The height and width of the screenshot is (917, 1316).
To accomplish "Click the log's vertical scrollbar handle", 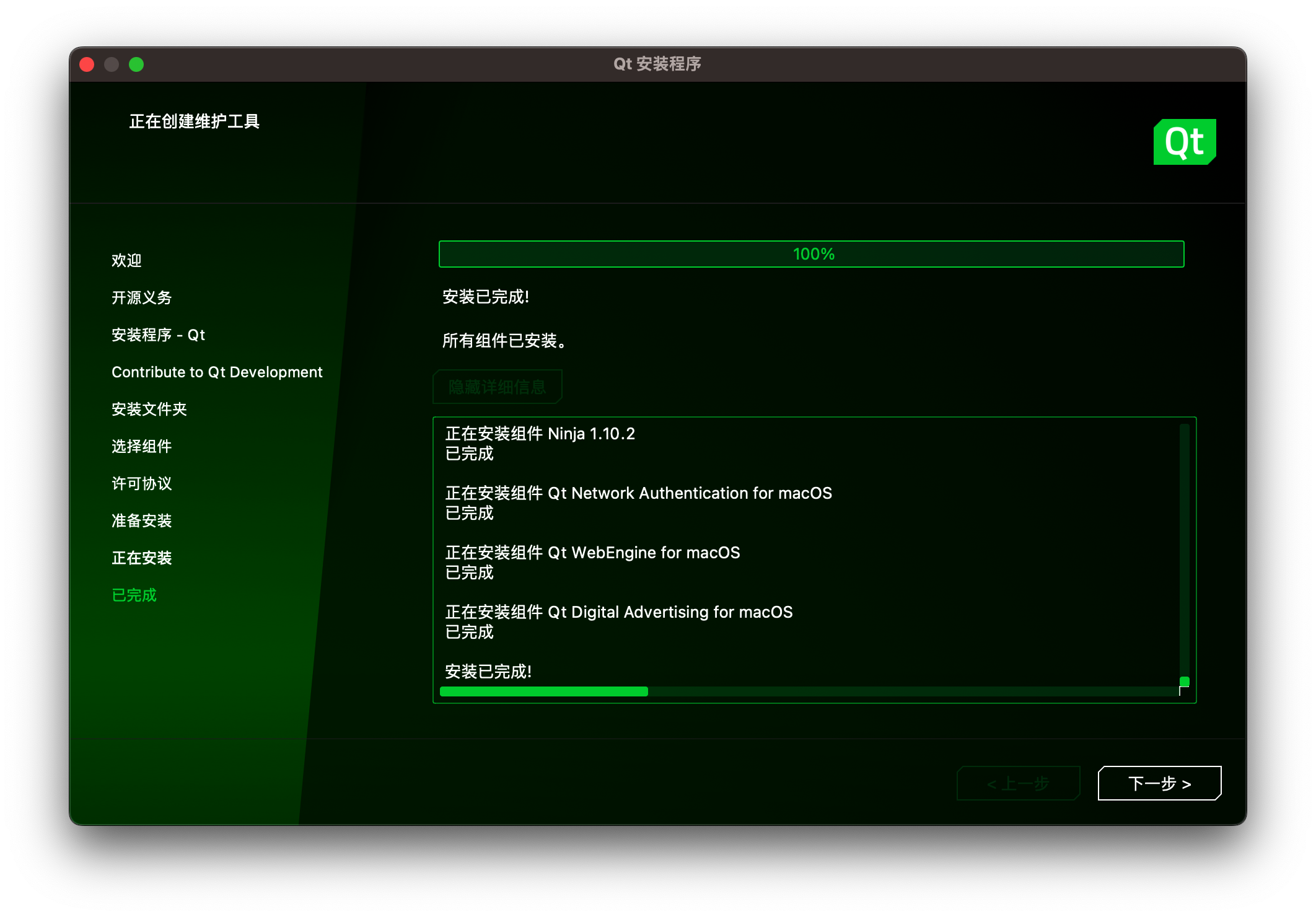I will pyautogui.click(x=1184, y=682).
